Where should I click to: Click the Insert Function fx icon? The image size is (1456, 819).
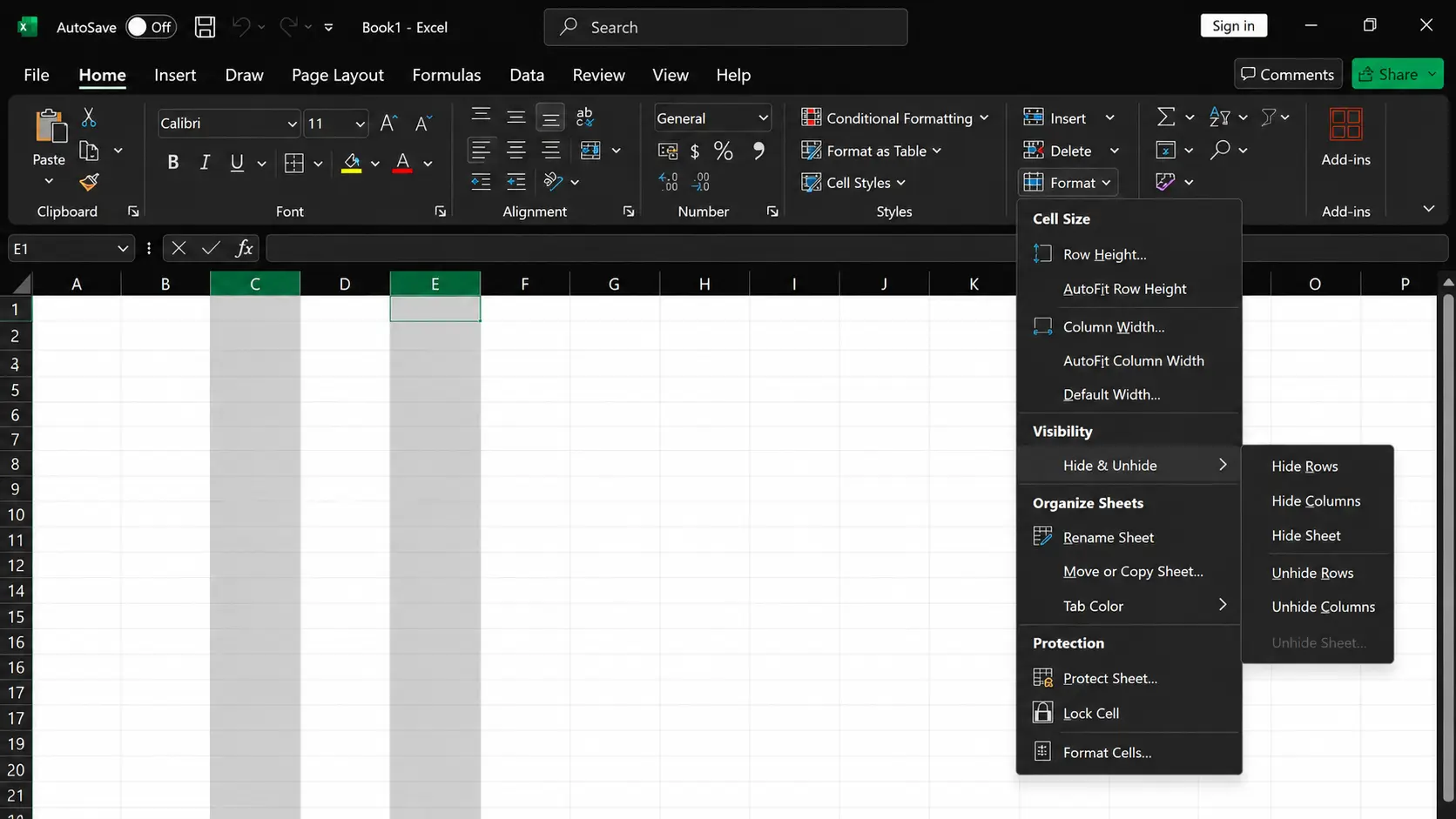(x=245, y=248)
